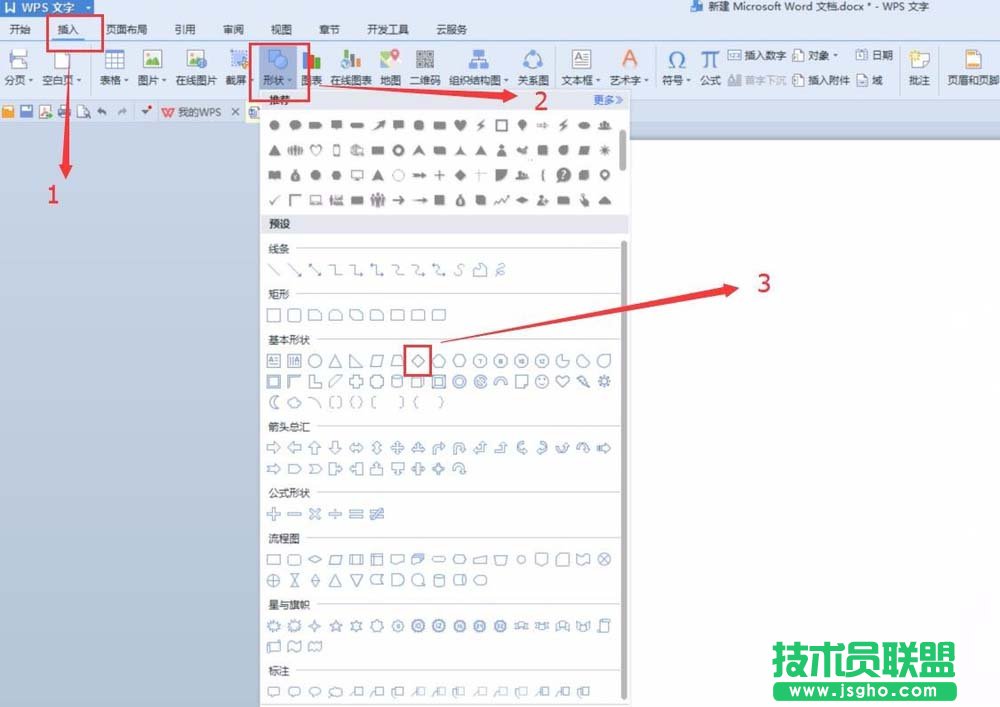Viewport: 1000px width, 707px height.
Task: Insert a formula using 公式 icon
Action: [x=710, y=60]
